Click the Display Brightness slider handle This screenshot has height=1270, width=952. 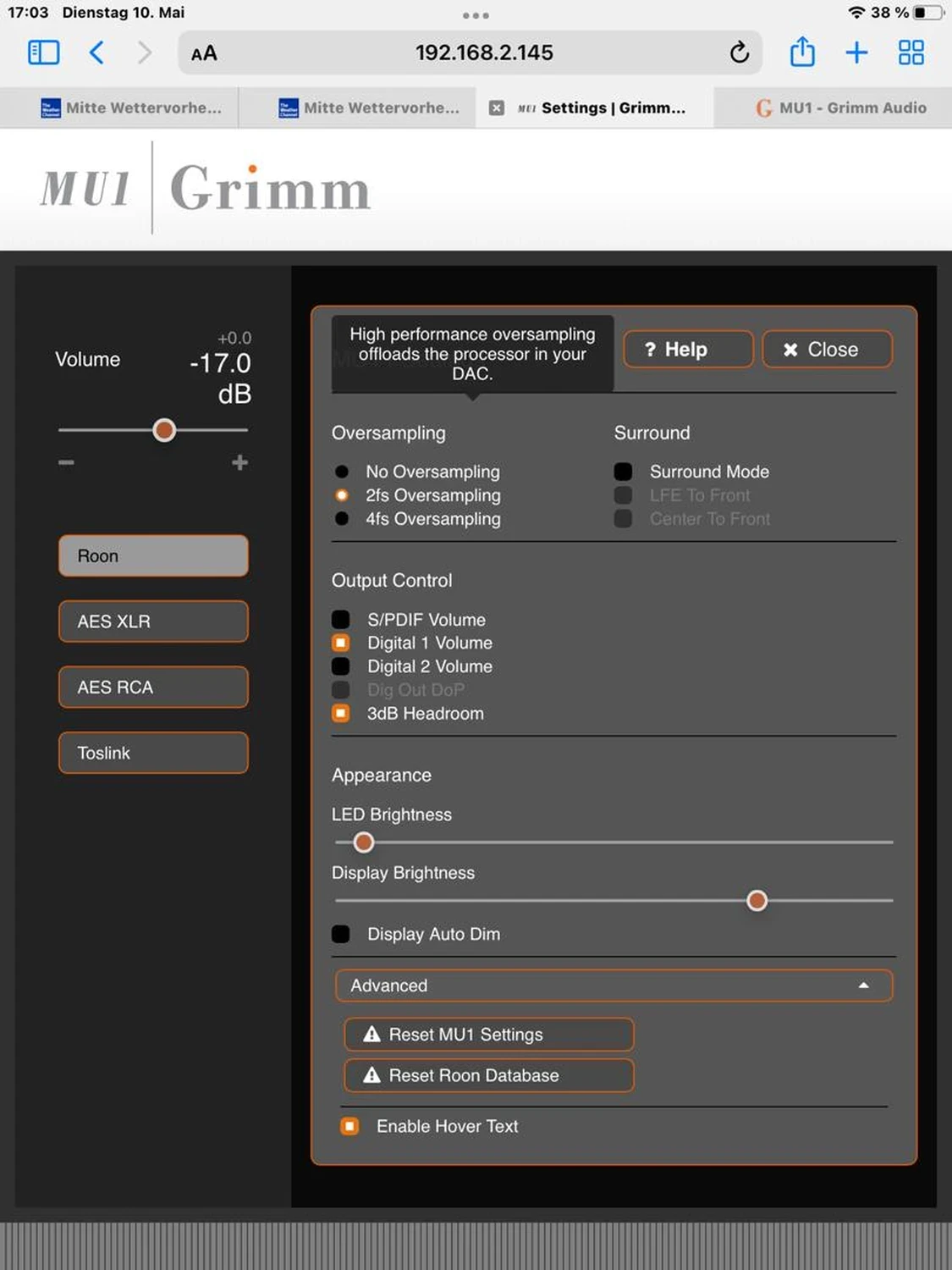[x=757, y=901]
